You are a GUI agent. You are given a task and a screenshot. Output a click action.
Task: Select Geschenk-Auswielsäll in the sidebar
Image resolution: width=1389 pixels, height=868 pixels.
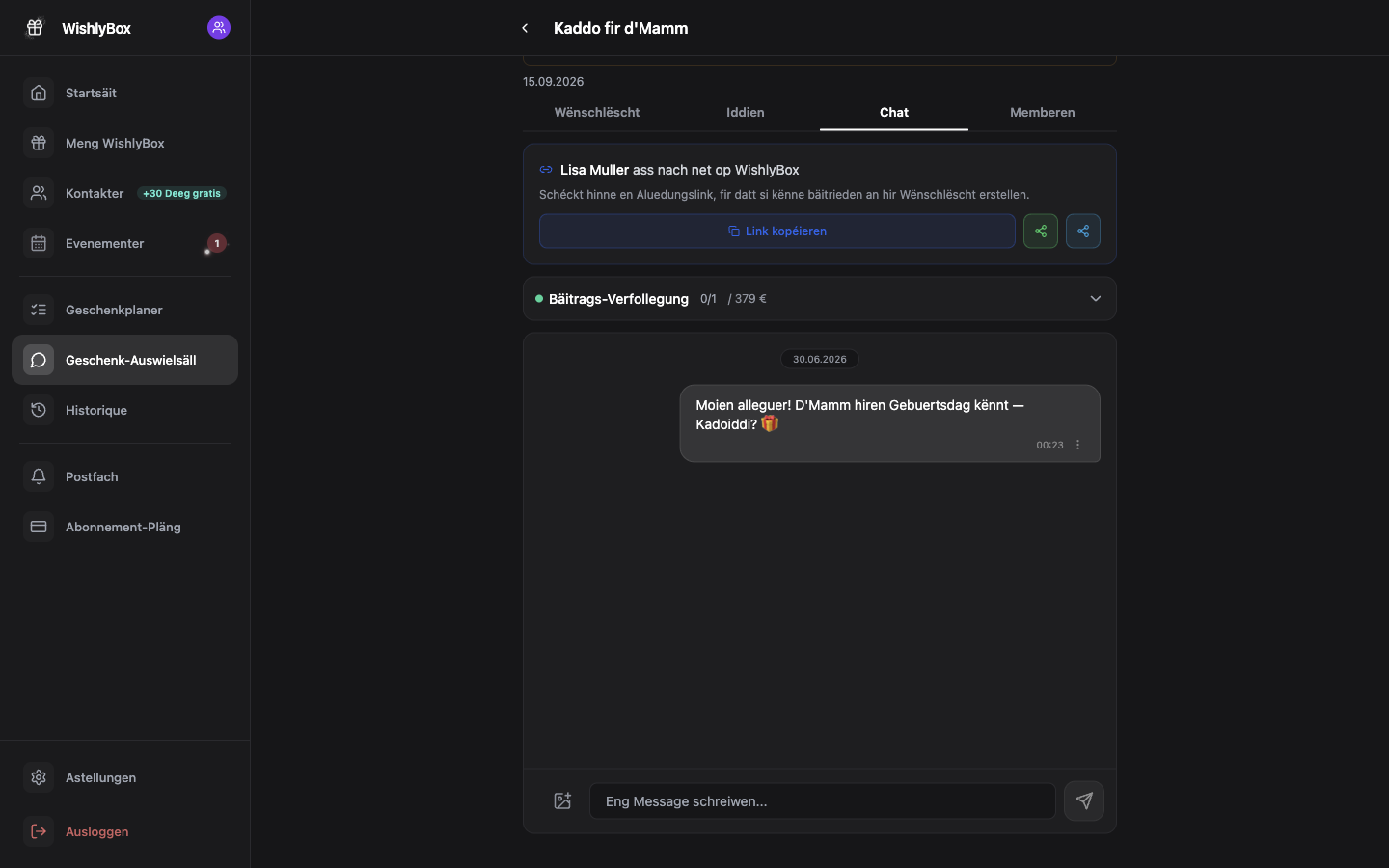tap(124, 360)
